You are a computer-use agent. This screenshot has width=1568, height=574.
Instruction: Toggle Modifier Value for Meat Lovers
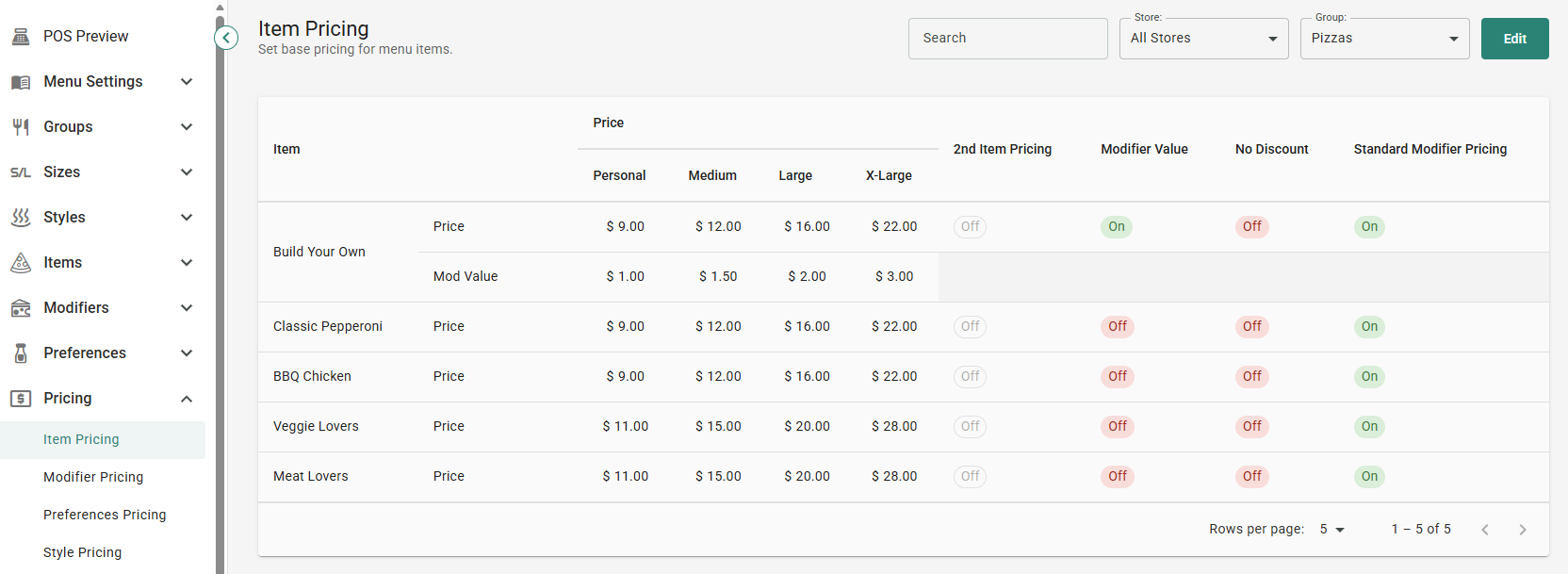tap(1118, 476)
